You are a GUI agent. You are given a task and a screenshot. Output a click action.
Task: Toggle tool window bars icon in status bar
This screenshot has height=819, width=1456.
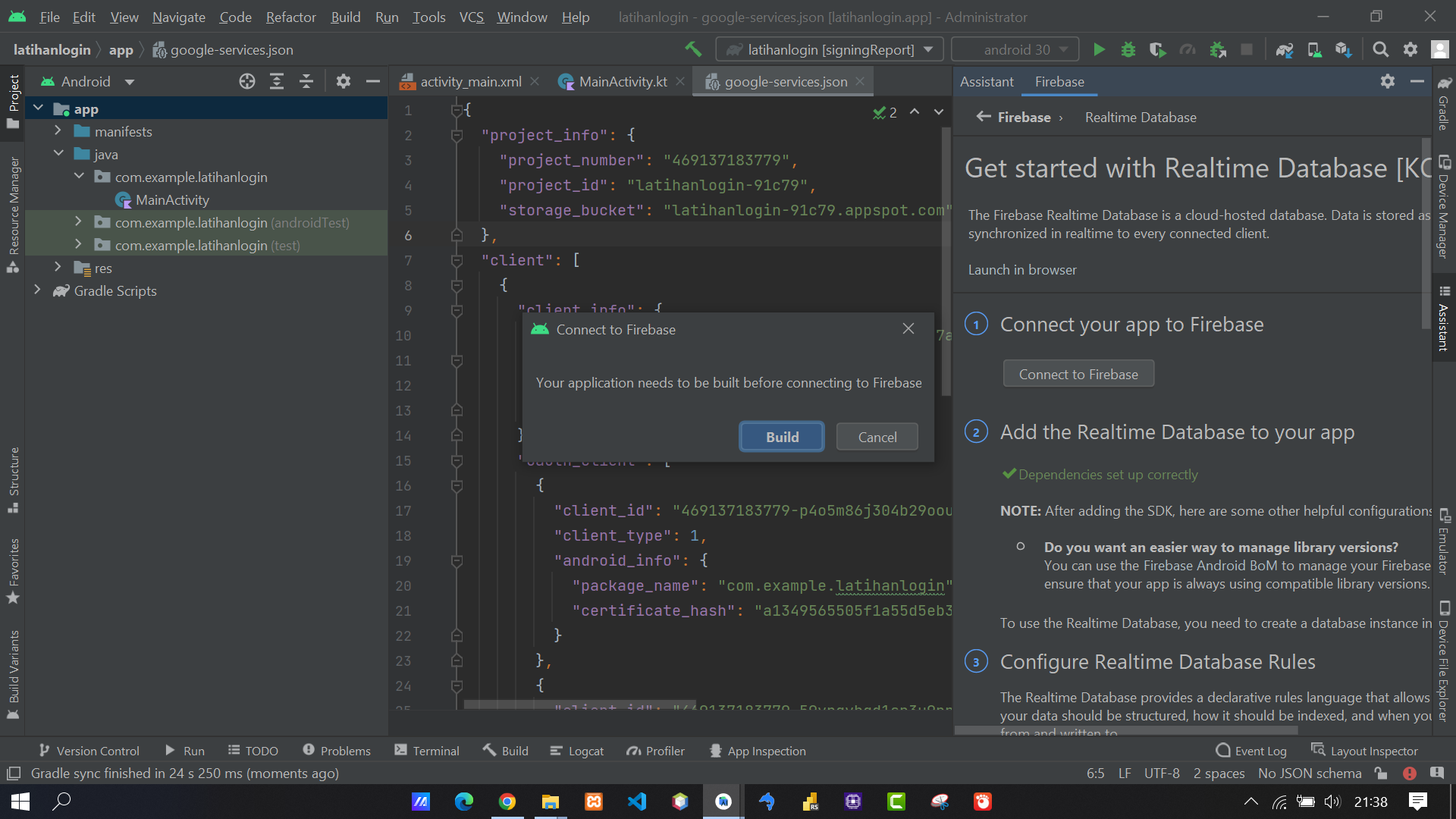coord(13,773)
